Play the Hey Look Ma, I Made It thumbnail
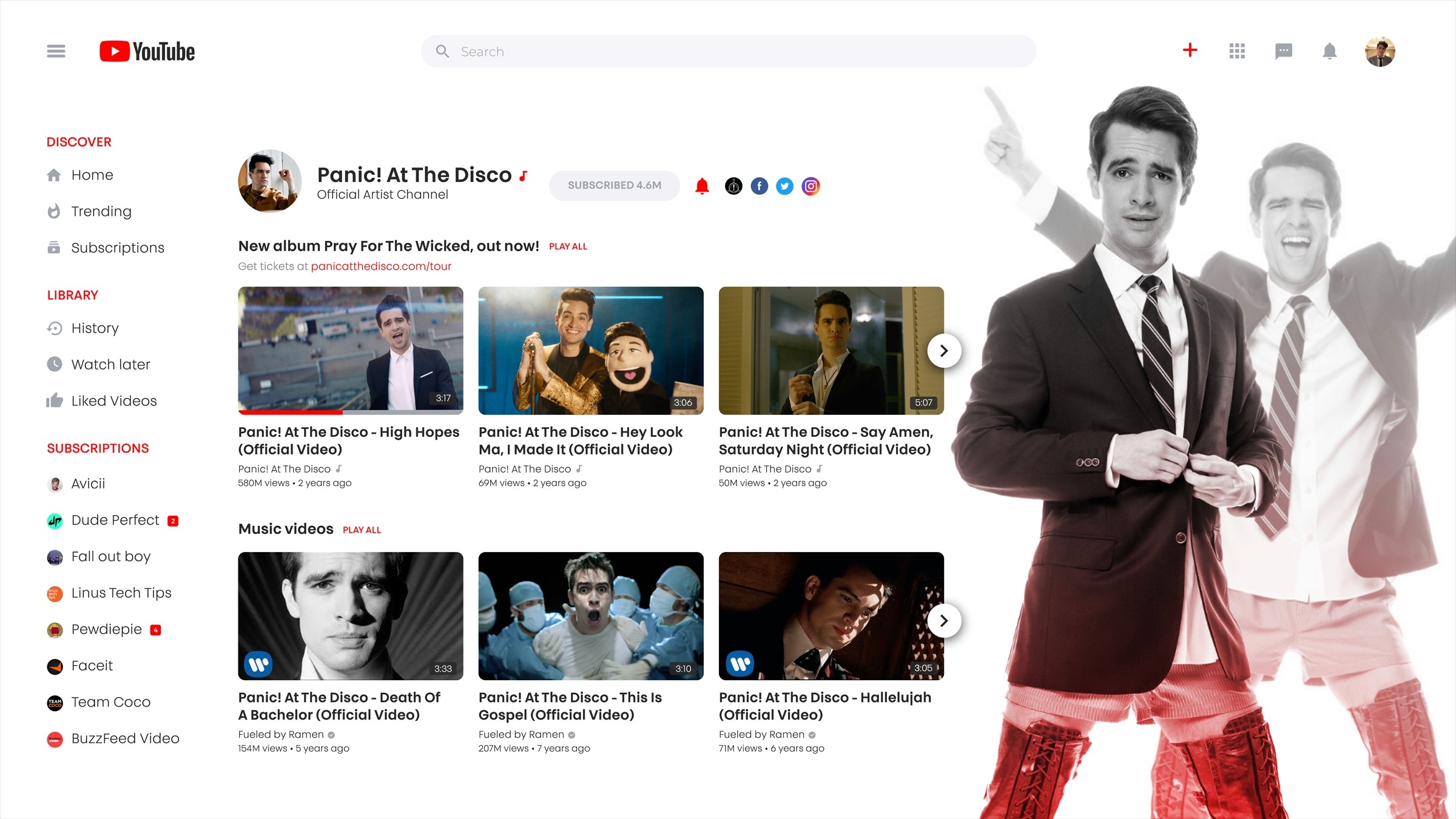Screen dimensions: 1456x819 pos(591,351)
